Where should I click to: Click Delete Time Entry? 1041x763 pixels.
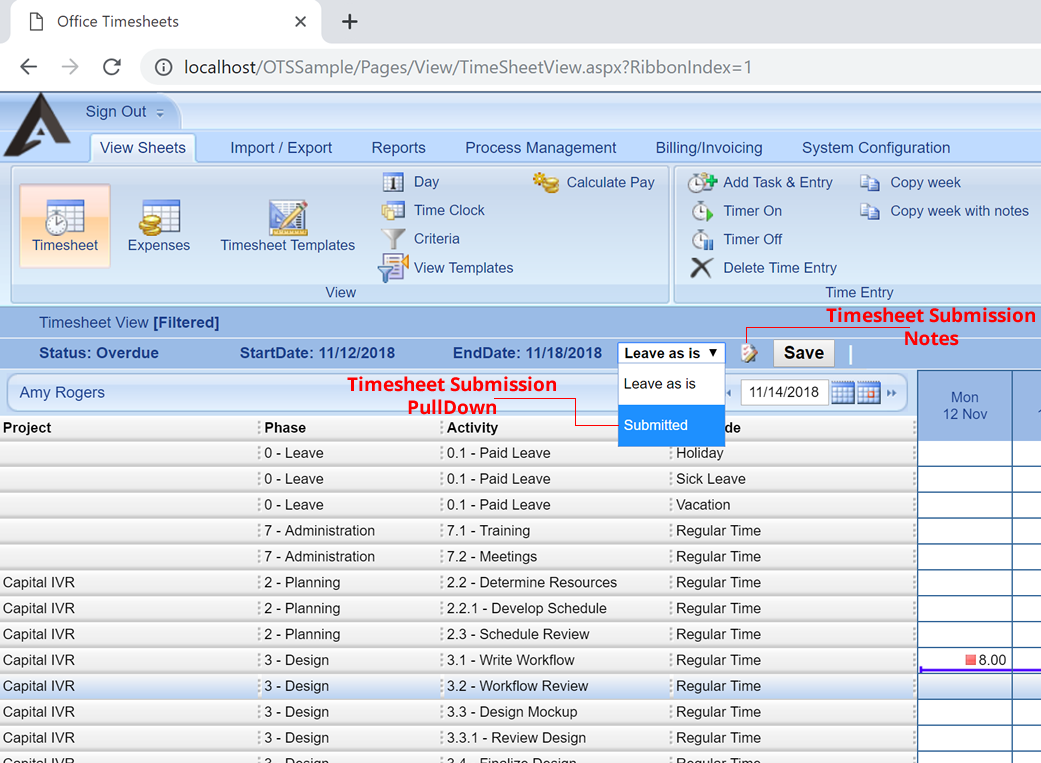pyautogui.click(x=779, y=268)
